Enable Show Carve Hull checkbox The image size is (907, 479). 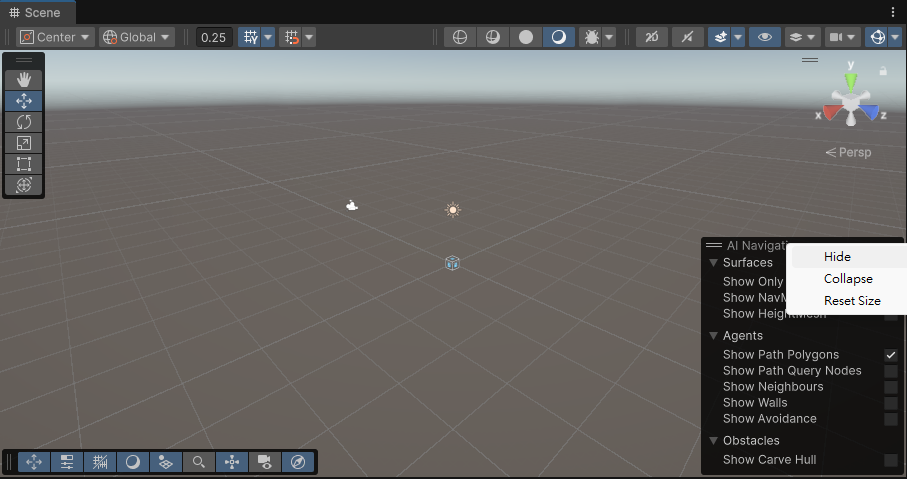point(890,460)
